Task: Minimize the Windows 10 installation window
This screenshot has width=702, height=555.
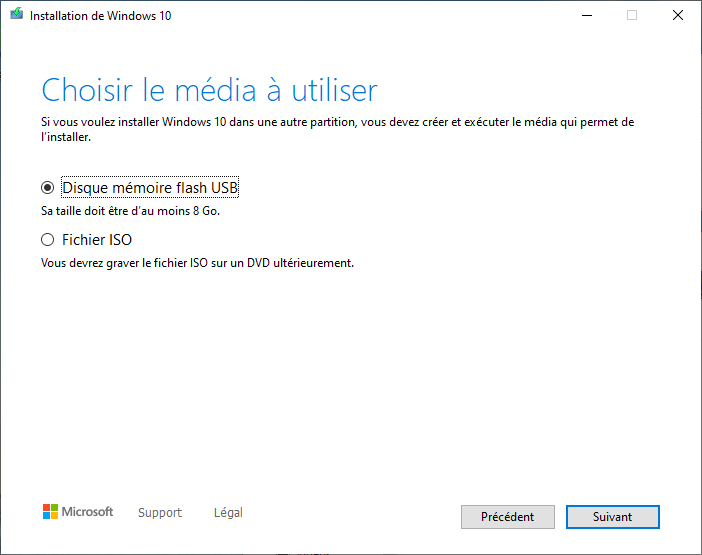Action: [584, 15]
